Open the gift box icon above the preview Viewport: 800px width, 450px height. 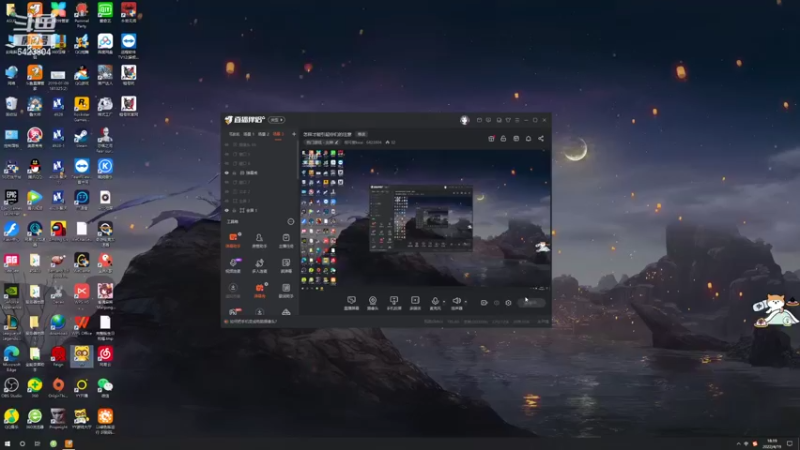coord(491,139)
